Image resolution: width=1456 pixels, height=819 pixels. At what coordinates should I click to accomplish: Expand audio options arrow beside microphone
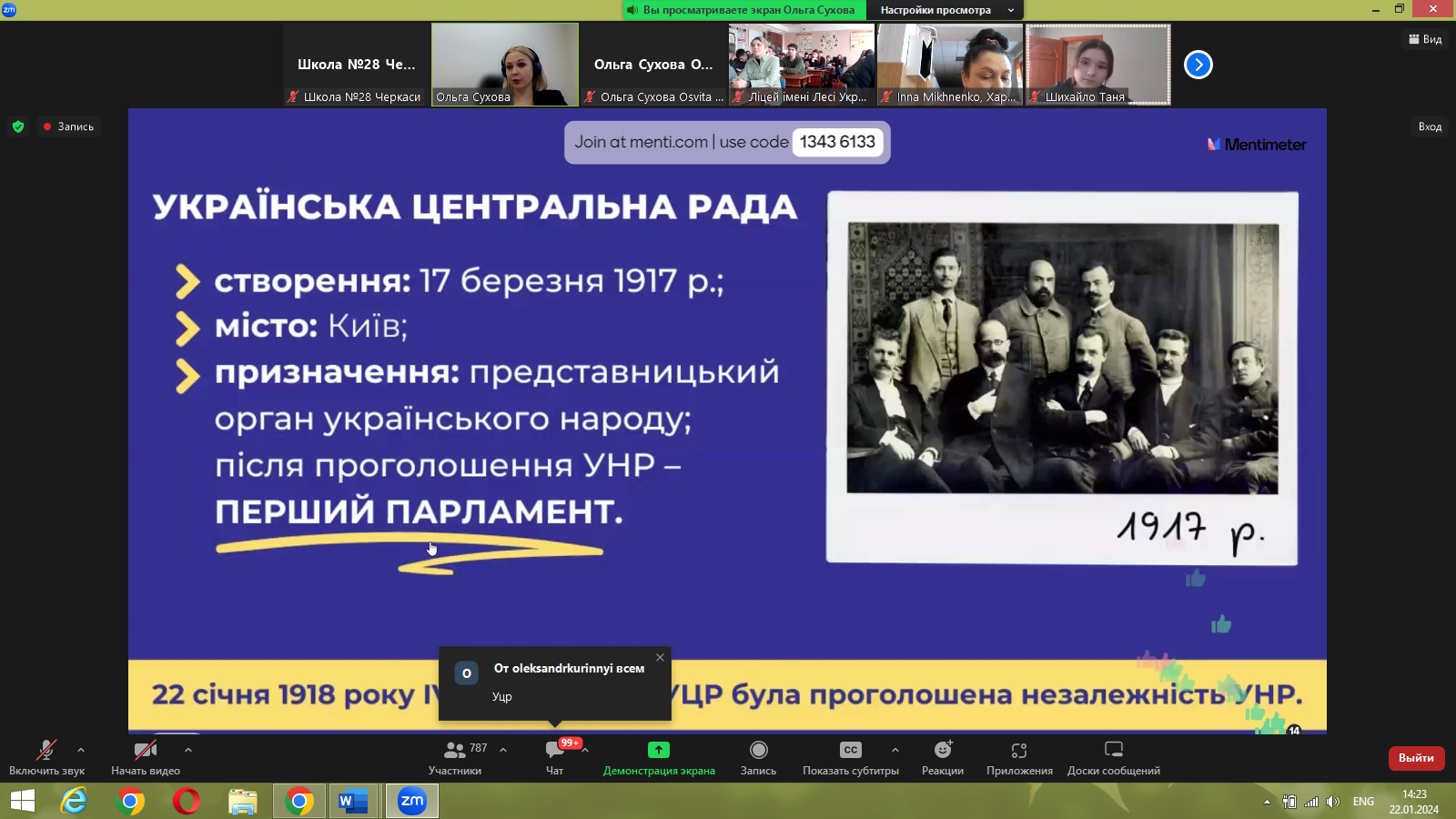pos(81,750)
